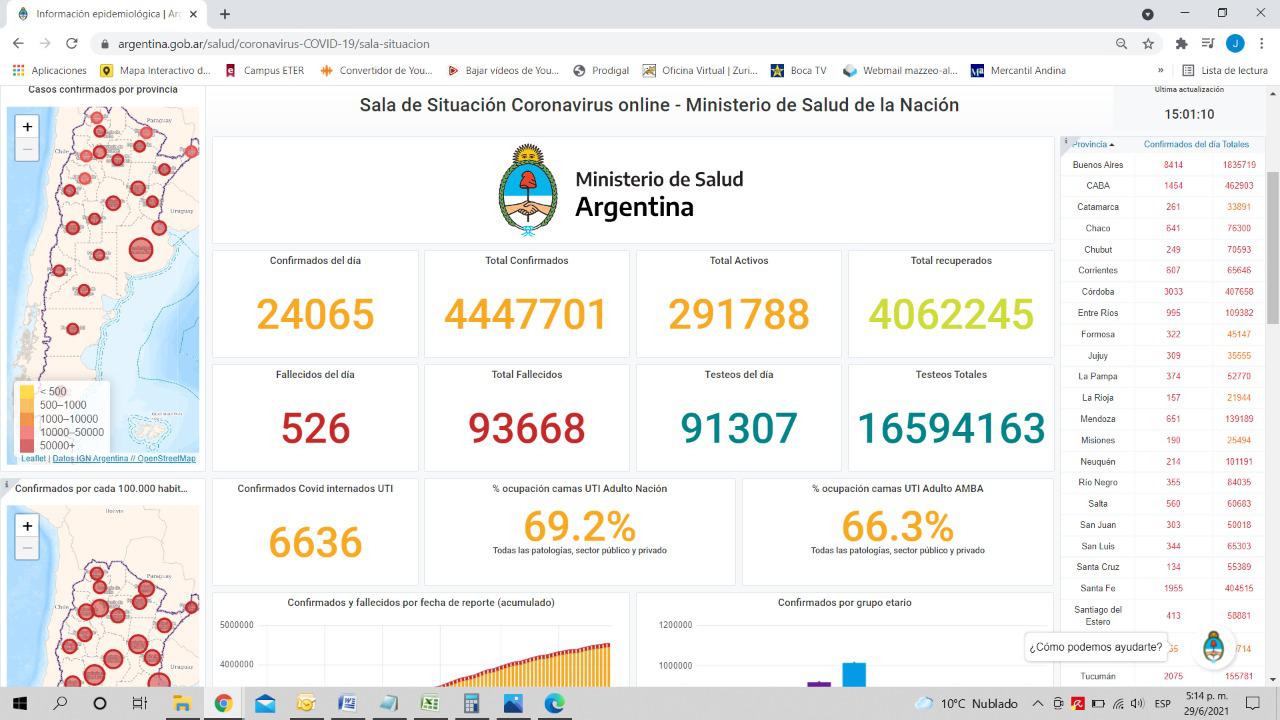
Task: Open Lista de lectura reading list
Action: tap(1225, 71)
